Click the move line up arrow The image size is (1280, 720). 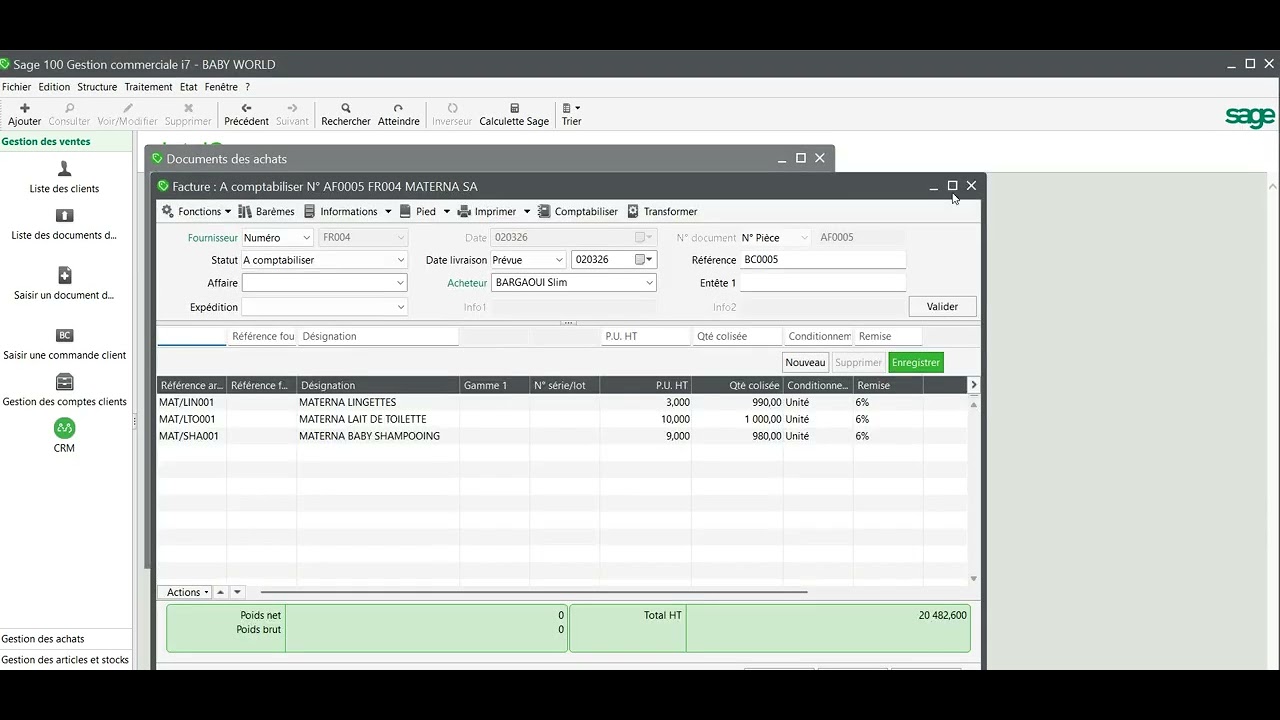point(221,592)
